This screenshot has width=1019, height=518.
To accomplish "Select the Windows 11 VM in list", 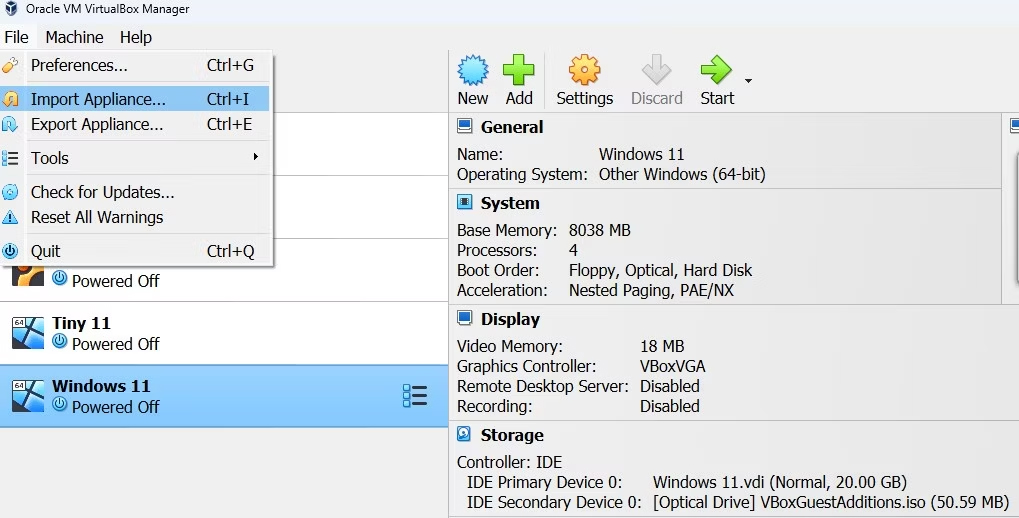I will [200, 396].
